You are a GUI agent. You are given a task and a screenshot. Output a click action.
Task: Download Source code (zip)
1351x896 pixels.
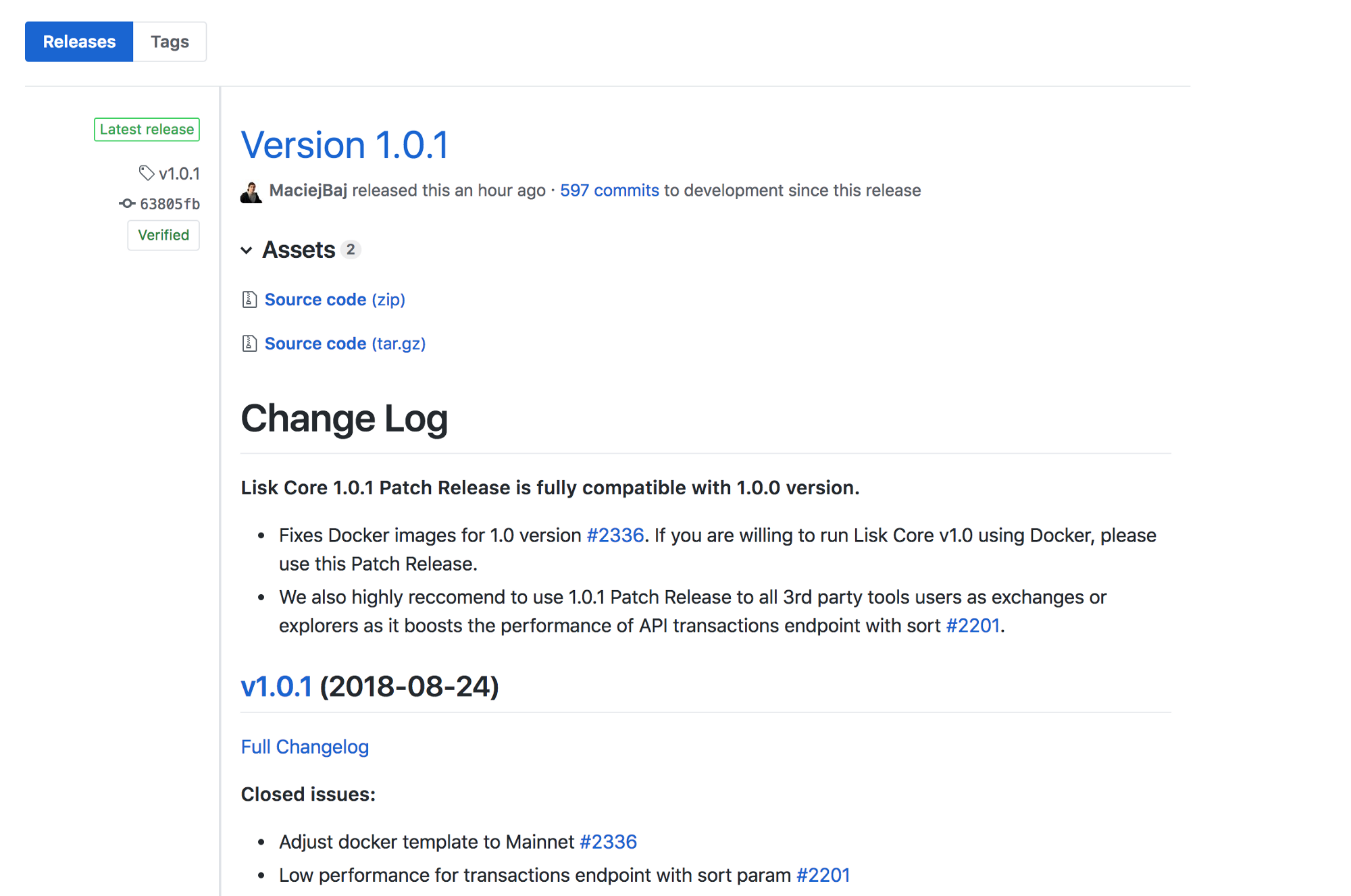pyautogui.click(x=334, y=299)
